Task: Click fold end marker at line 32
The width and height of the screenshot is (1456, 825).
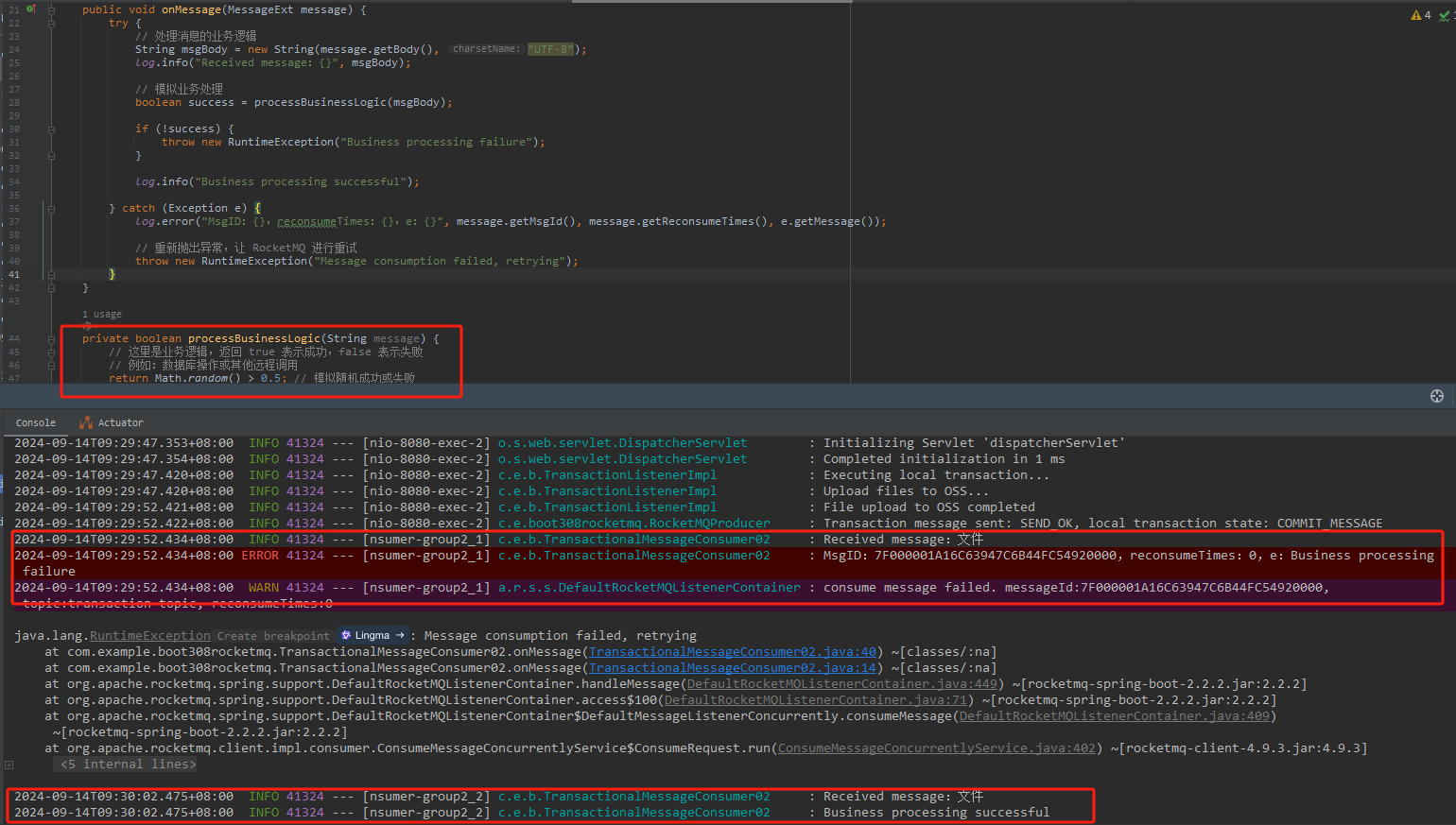Action: click(x=51, y=155)
